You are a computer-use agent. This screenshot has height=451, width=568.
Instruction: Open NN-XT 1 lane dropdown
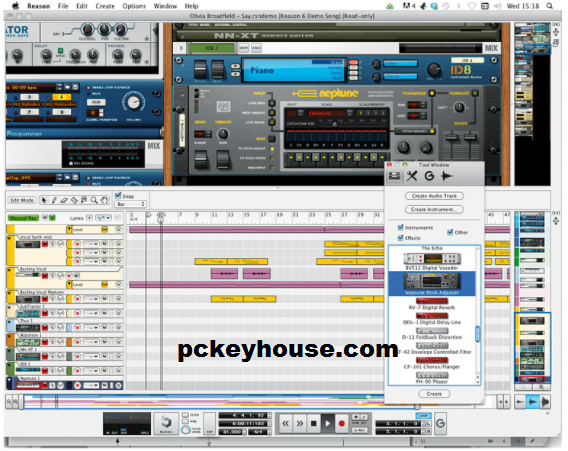coord(91,356)
